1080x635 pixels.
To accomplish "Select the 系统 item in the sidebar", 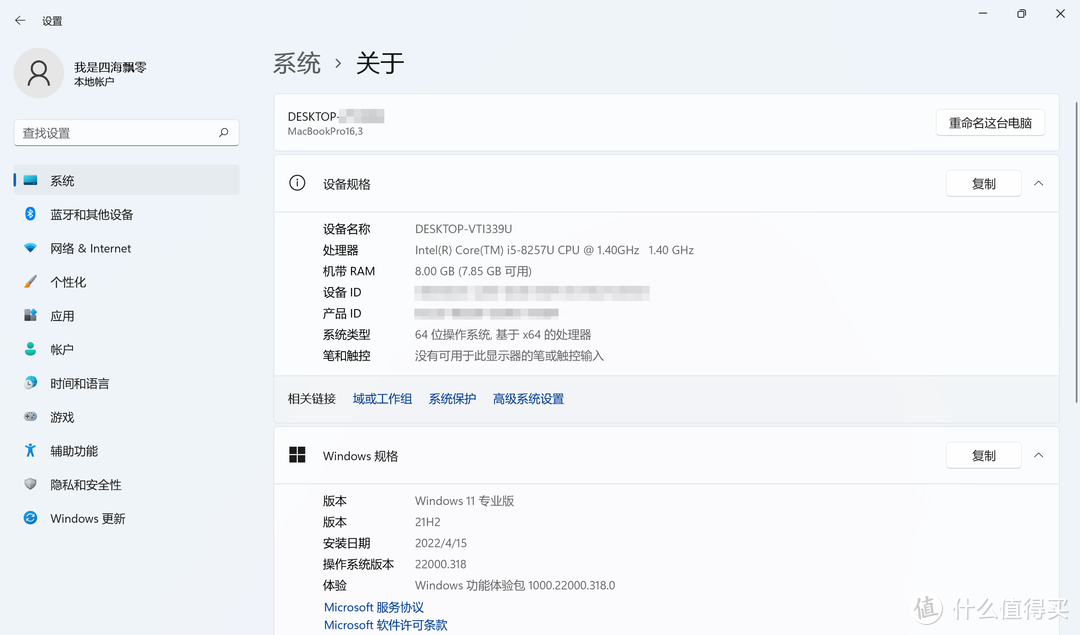I will (x=62, y=180).
